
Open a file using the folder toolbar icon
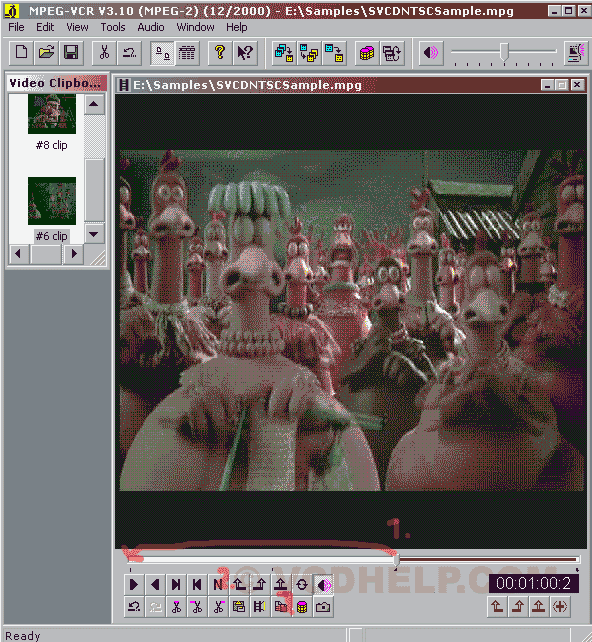tap(46, 53)
